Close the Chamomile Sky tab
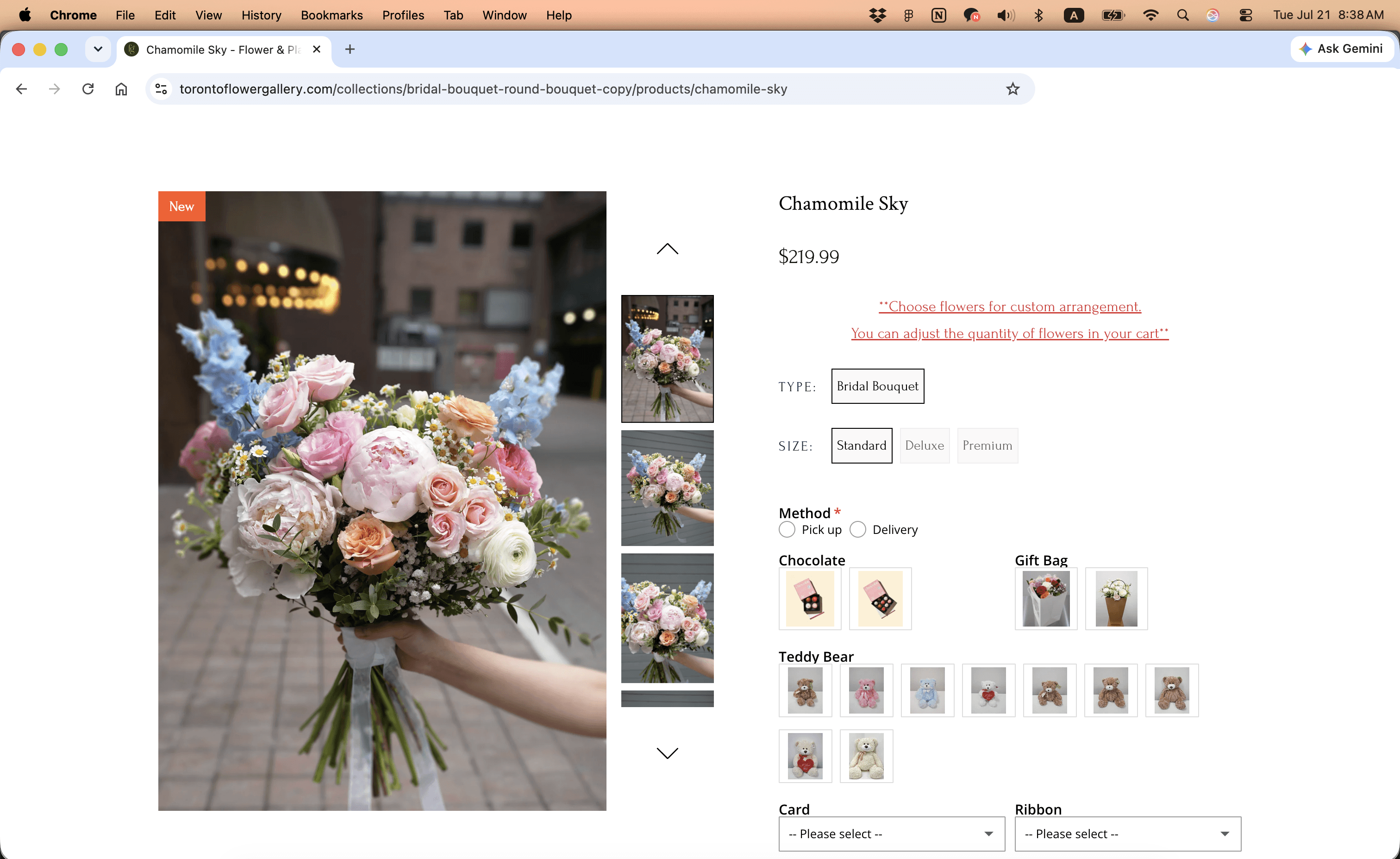This screenshot has height=859, width=1400. pyautogui.click(x=317, y=50)
